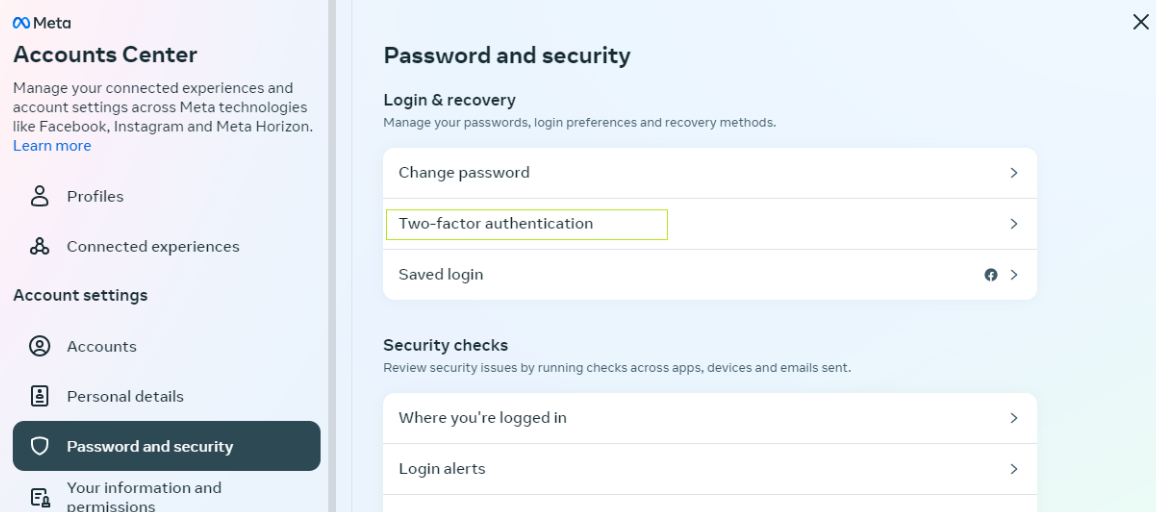Click the sidebar vertical scrollbar
This screenshot has height=512, width=1156.
332,250
